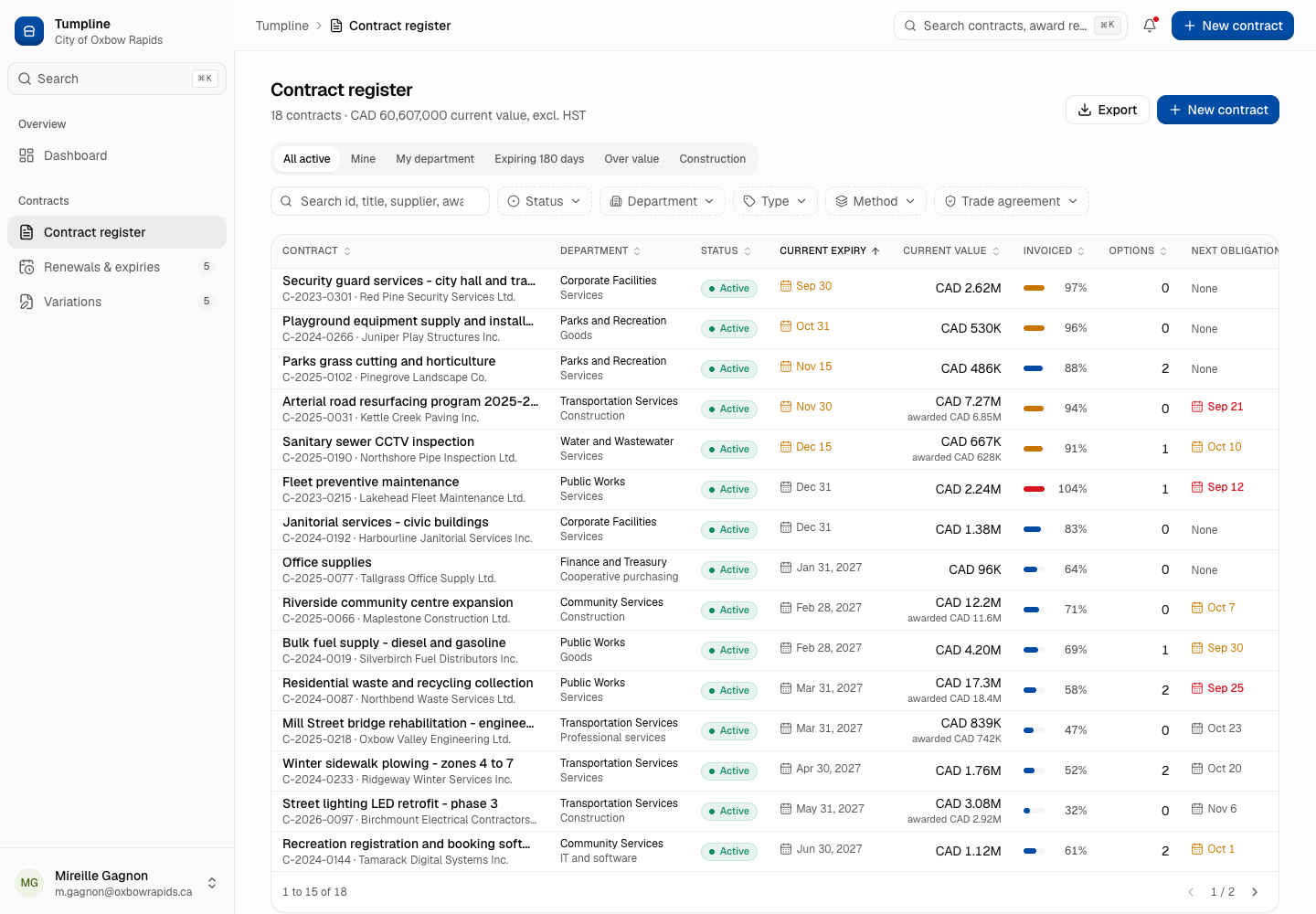Select the All active tab
This screenshot has height=914, width=1316.
307,159
